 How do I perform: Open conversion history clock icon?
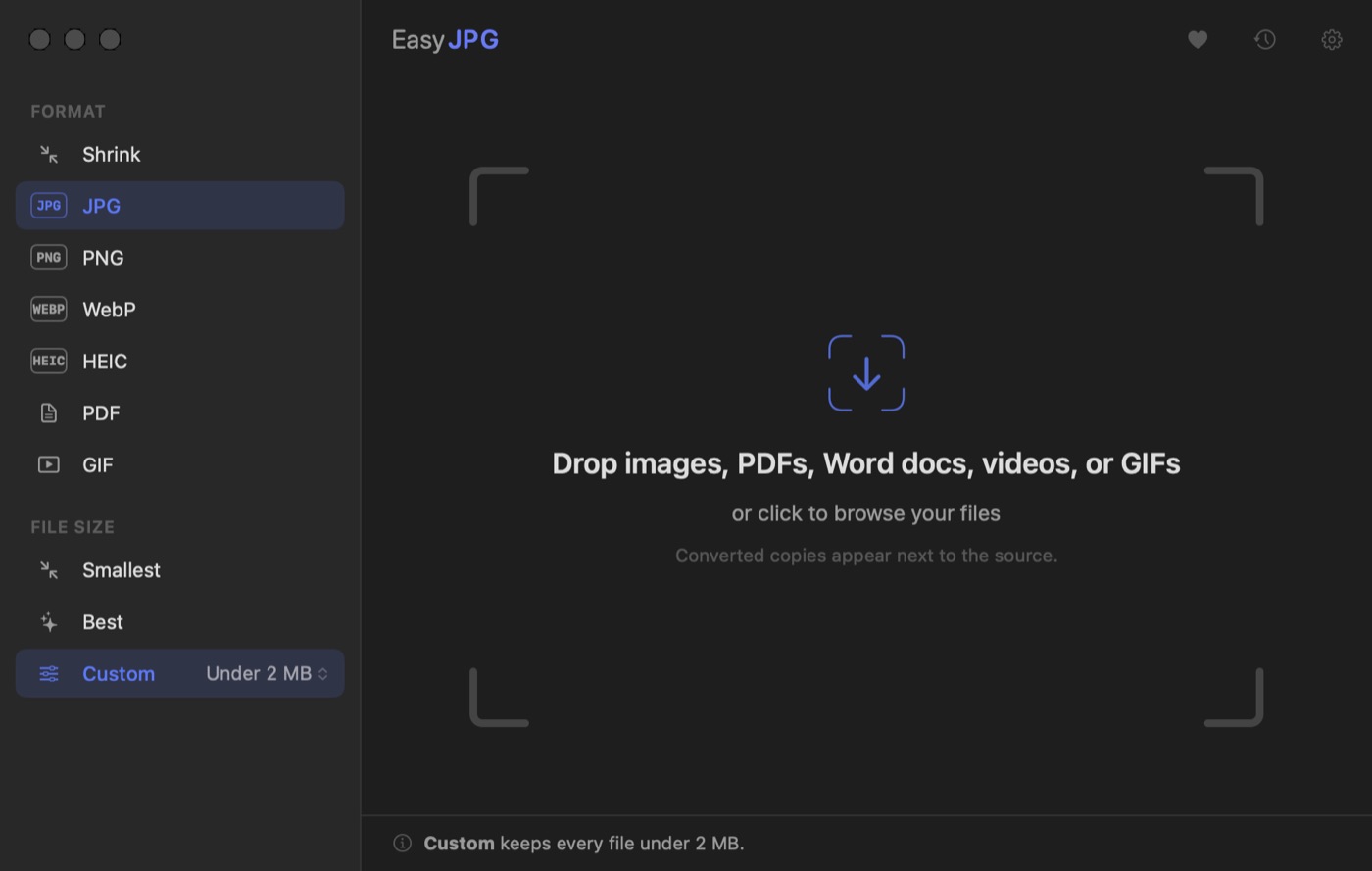[x=1265, y=39]
